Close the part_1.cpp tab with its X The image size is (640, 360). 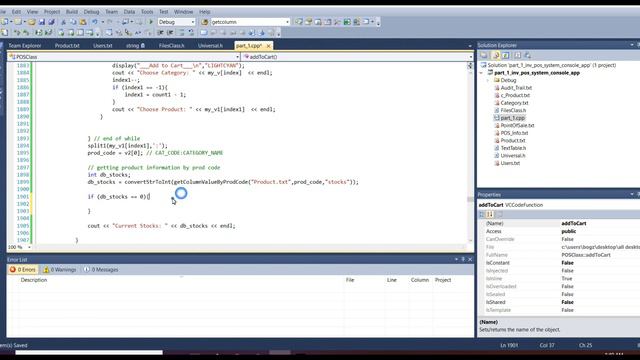click(268, 46)
